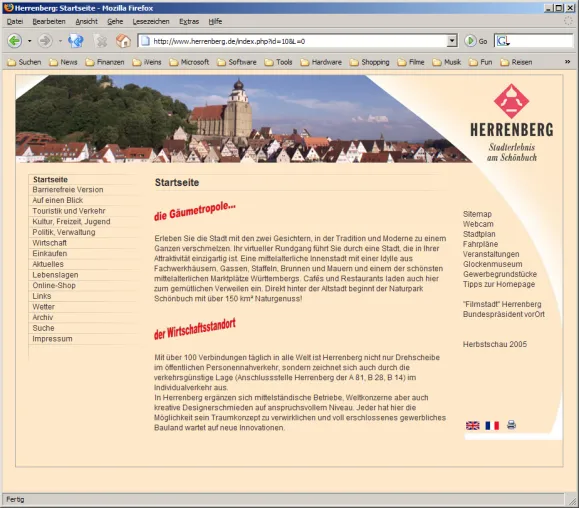Switch to English via British flag
The width and height of the screenshot is (579, 508).
coord(473,425)
